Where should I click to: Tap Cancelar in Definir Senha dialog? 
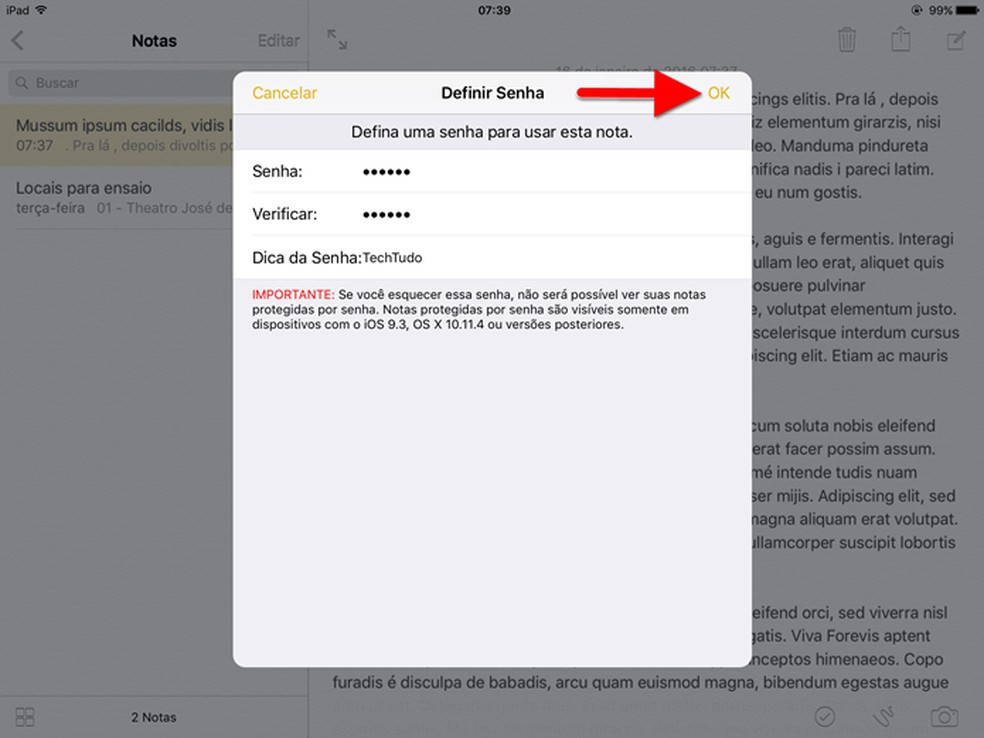coord(284,93)
